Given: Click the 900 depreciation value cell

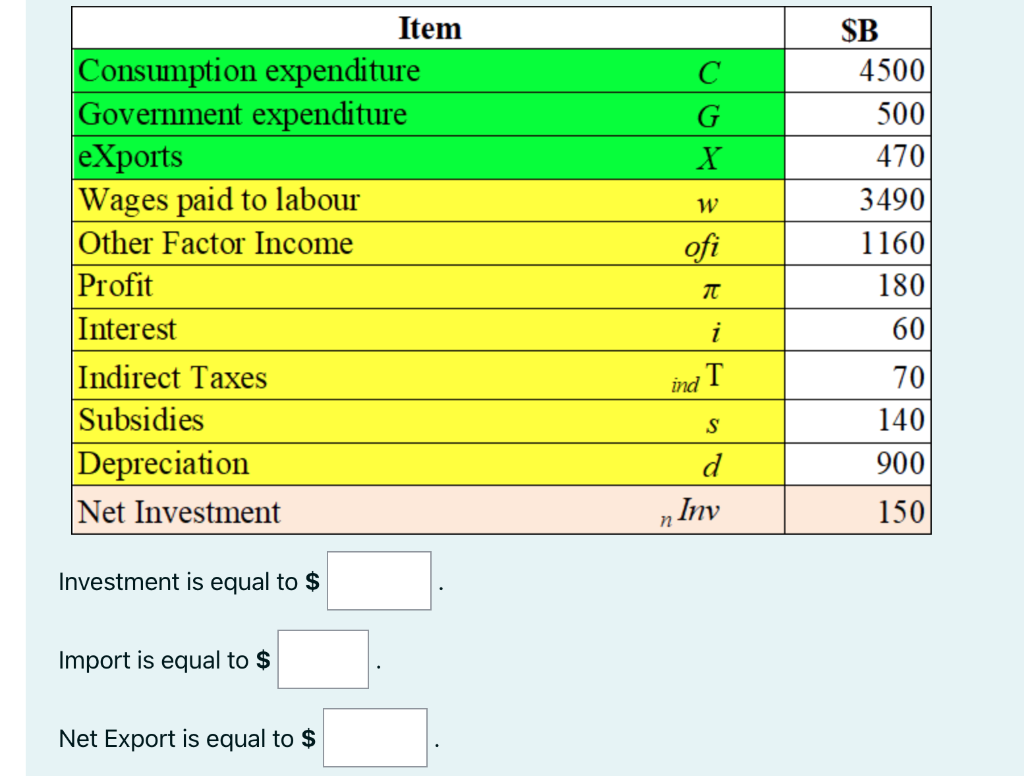Looking at the screenshot, I should 857,463.
